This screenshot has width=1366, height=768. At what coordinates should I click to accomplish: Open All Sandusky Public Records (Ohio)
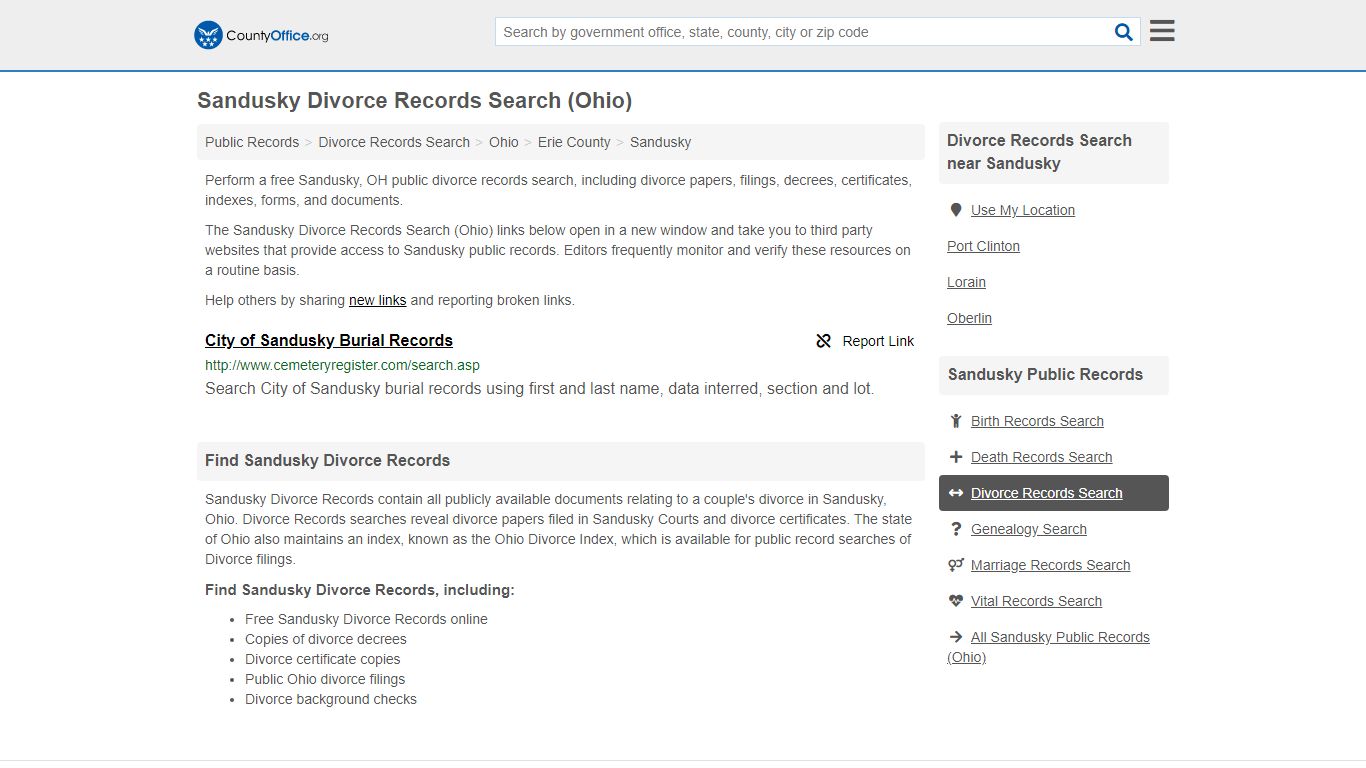(1048, 647)
